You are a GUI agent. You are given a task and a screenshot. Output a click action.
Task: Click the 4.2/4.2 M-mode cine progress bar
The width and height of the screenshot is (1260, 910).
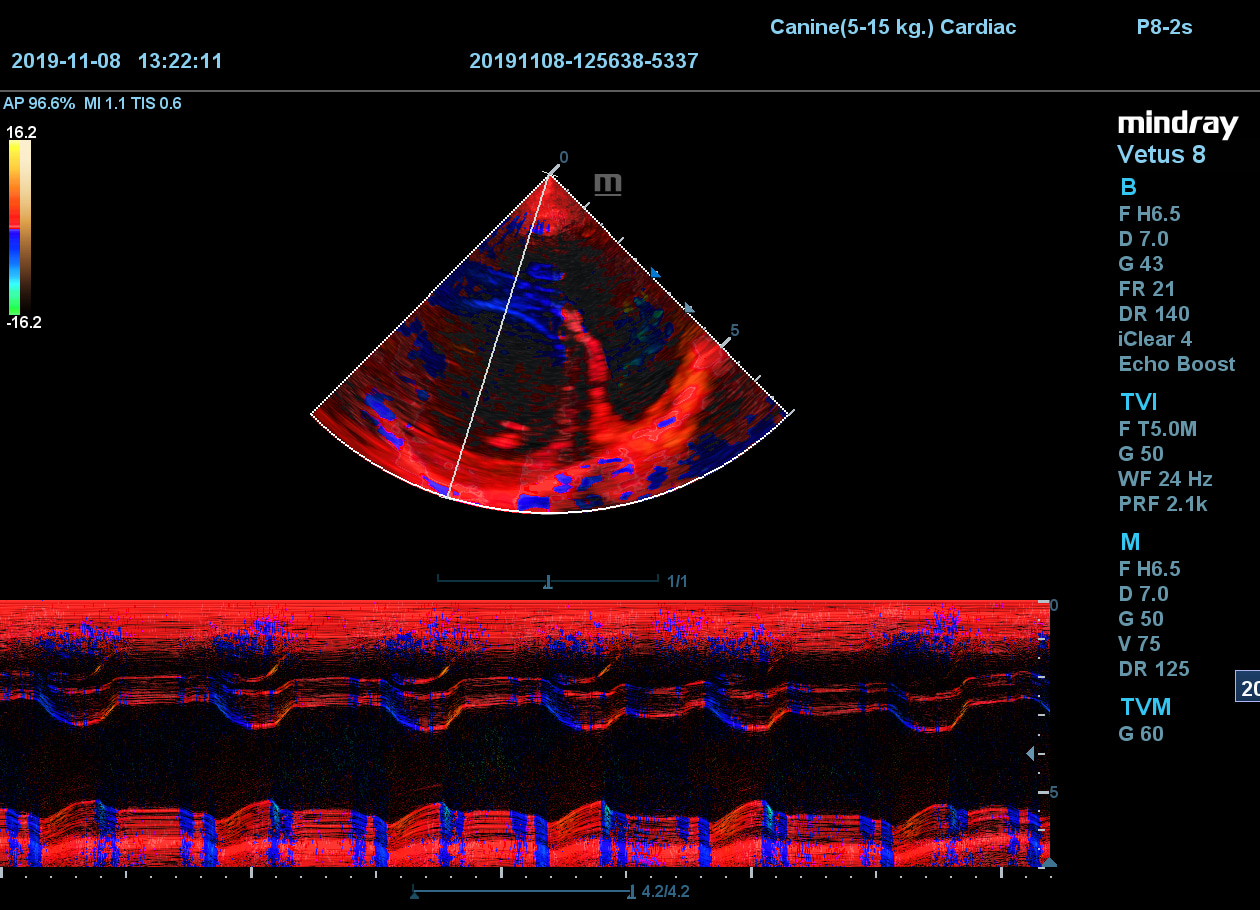(x=521, y=891)
